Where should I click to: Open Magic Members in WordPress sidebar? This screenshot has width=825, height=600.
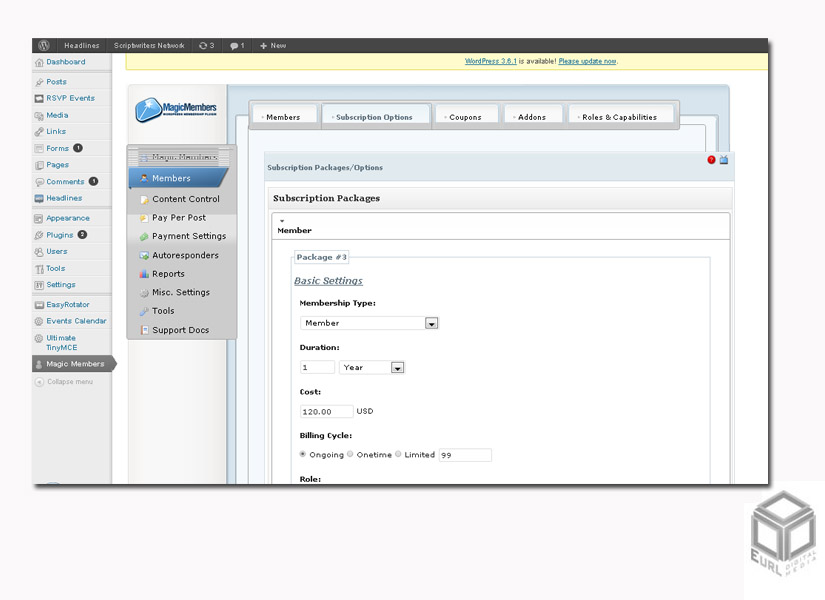click(x=73, y=364)
